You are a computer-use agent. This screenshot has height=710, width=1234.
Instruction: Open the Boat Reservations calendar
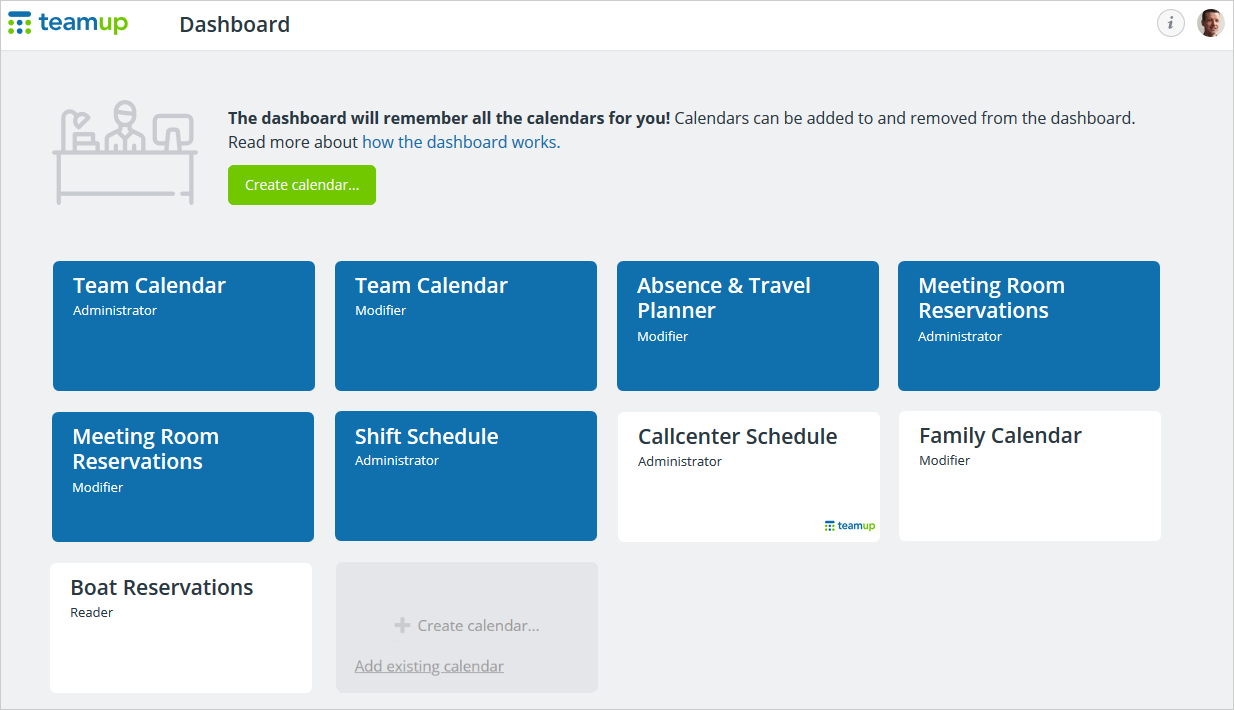tap(180, 627)
